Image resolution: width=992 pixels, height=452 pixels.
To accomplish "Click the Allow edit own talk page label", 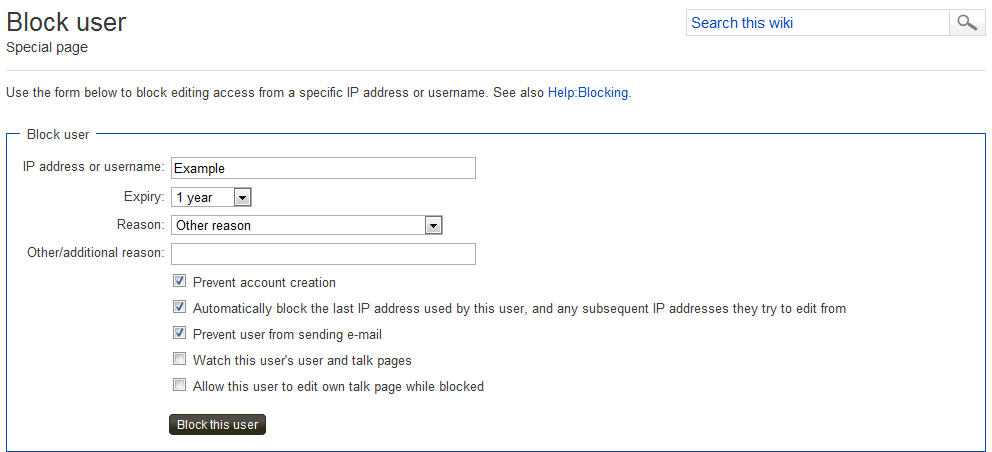I will click(338, 387).
